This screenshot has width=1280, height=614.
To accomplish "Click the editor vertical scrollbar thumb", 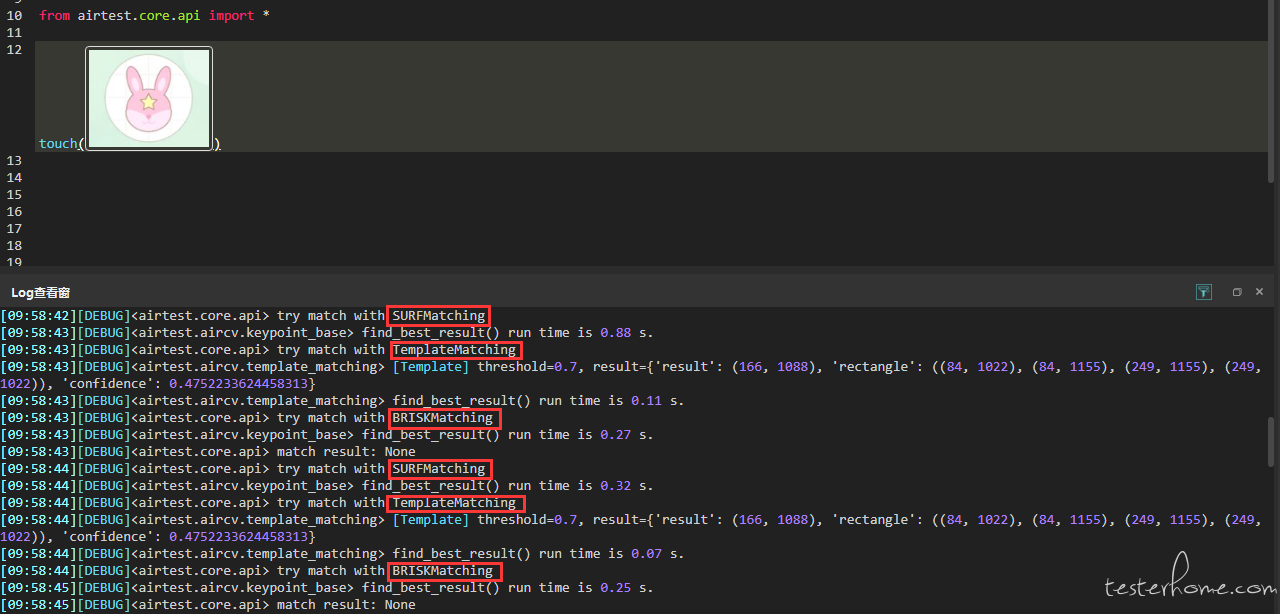I will tap(1272, 90).
